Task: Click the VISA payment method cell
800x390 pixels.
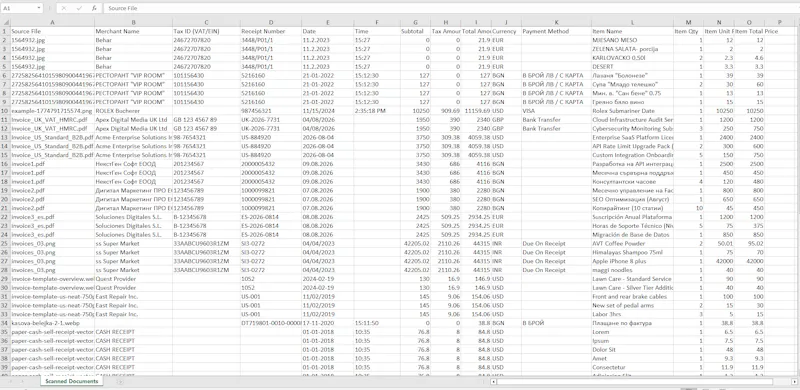Action: click(556, 111)
